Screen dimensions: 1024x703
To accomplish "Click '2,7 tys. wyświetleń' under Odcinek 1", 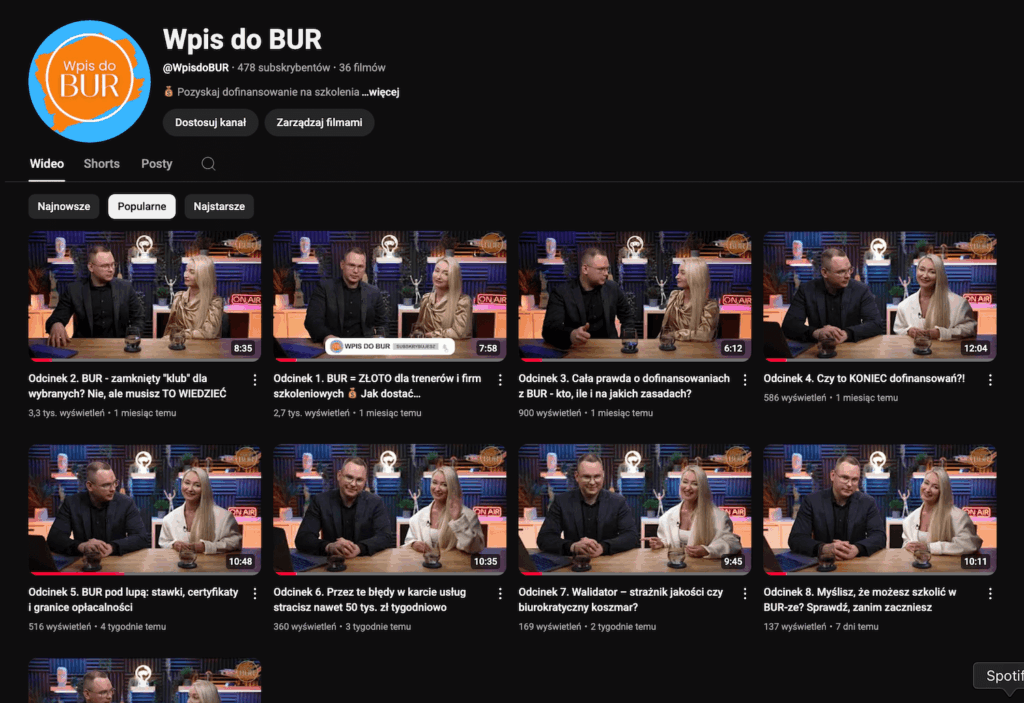I will 311,413.
